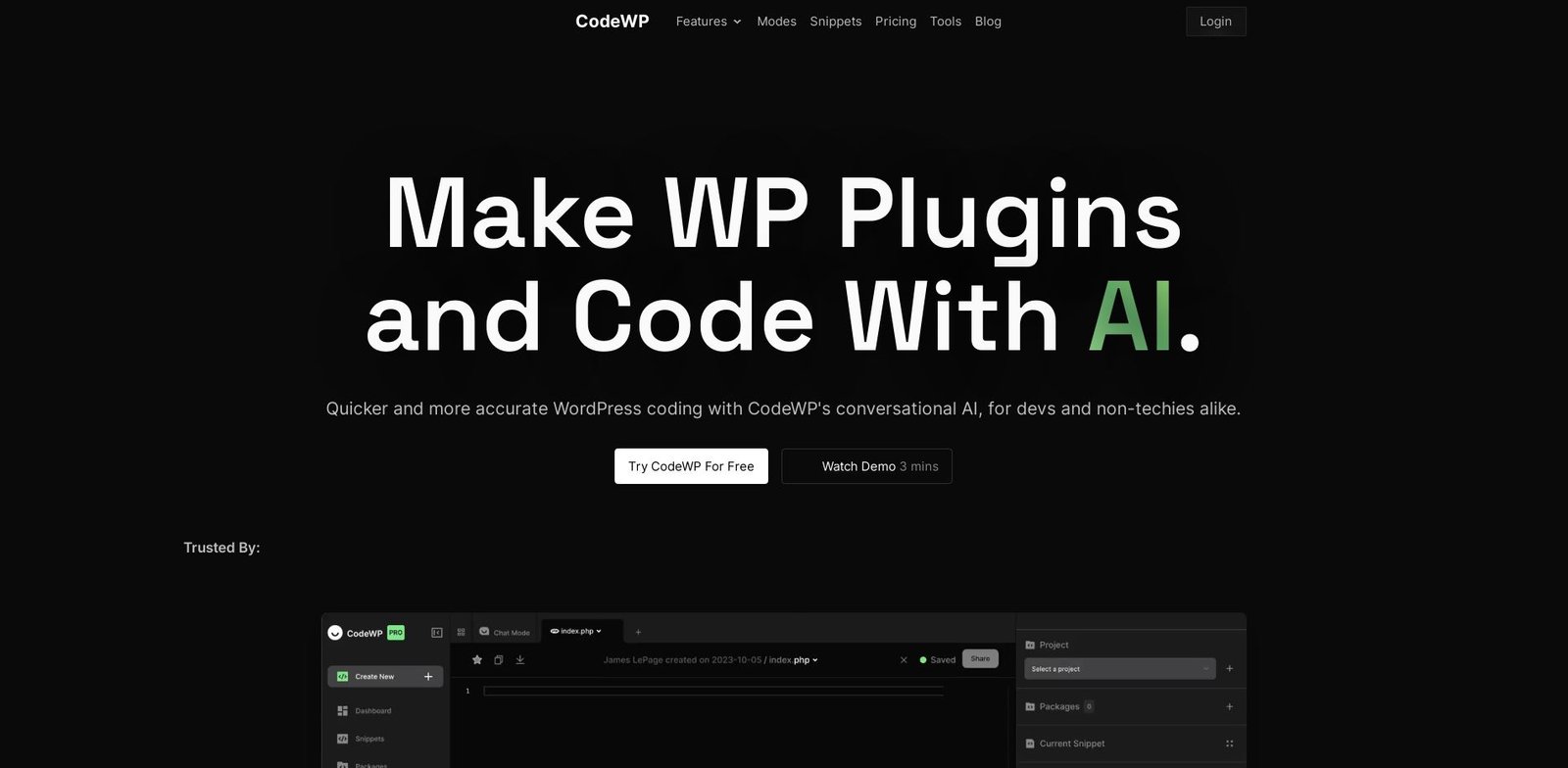
Task: Open the Select a project dropdown
Action: click(x=1120, y=669)
